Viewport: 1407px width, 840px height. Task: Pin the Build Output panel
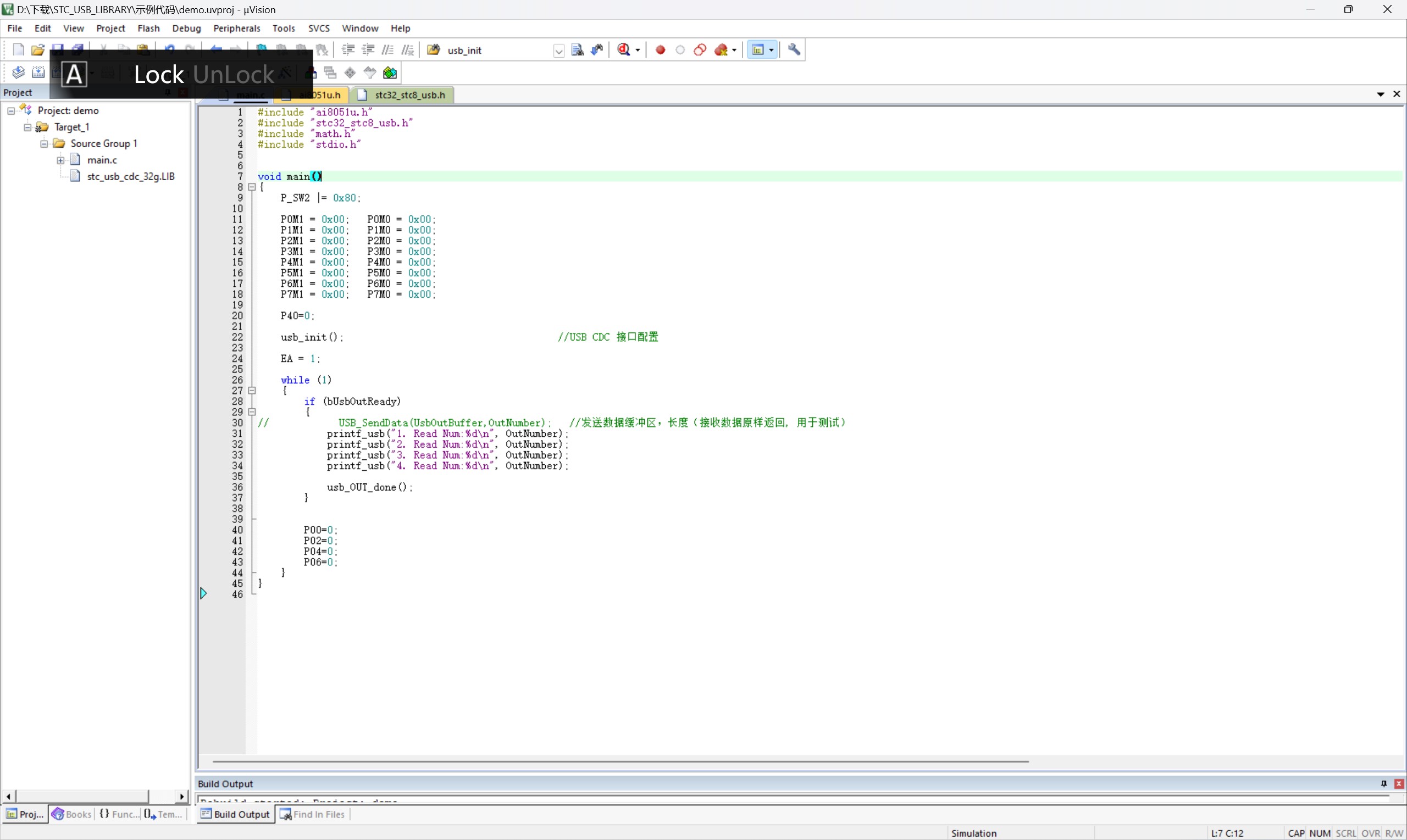pos(1383,783)
